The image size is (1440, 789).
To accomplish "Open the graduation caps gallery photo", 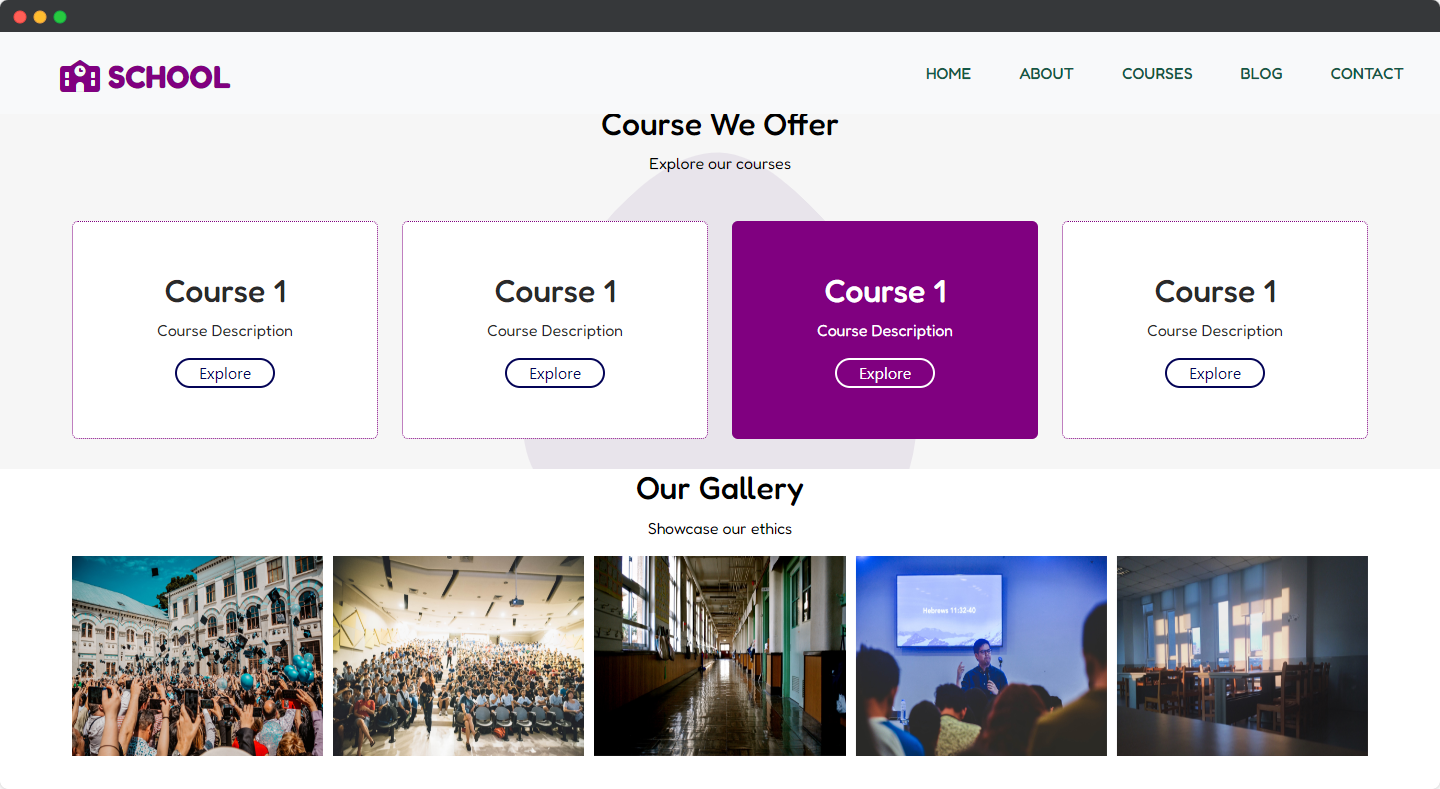I will [197, 656].
